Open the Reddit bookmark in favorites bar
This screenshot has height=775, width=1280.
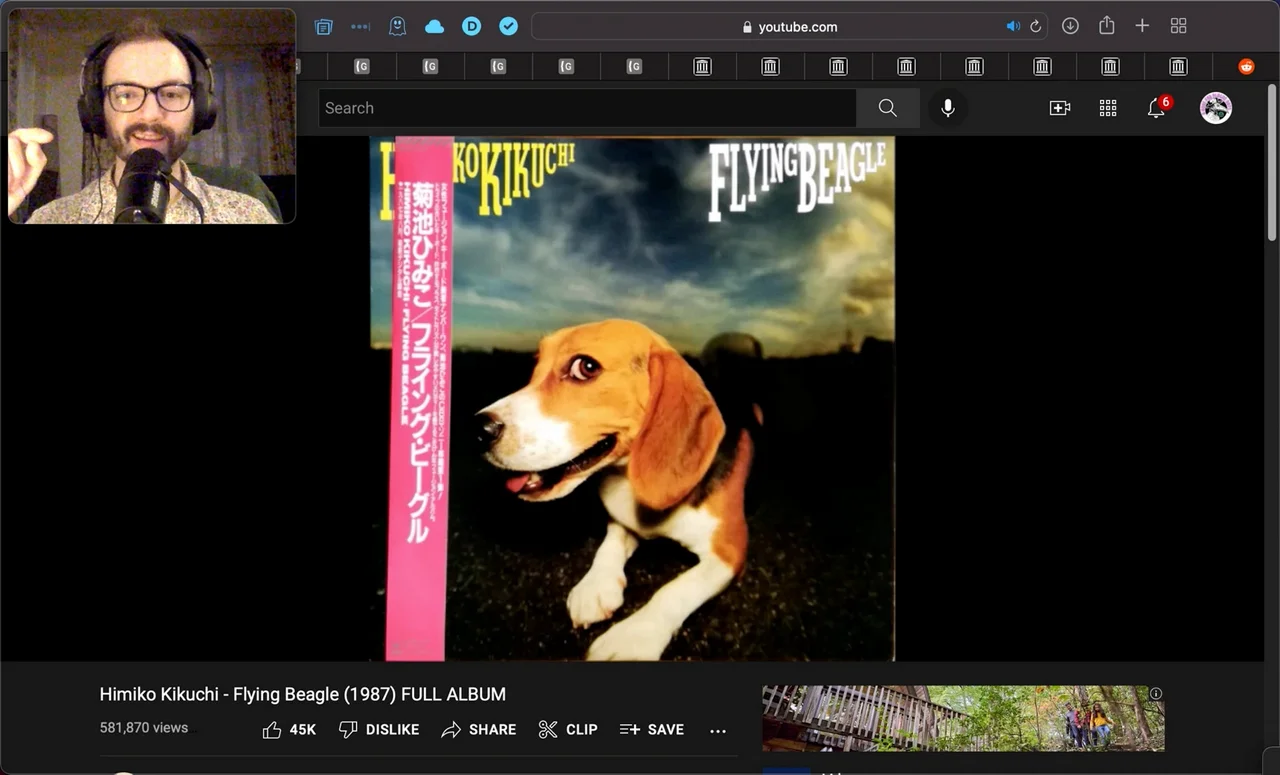pos(1246,67)
